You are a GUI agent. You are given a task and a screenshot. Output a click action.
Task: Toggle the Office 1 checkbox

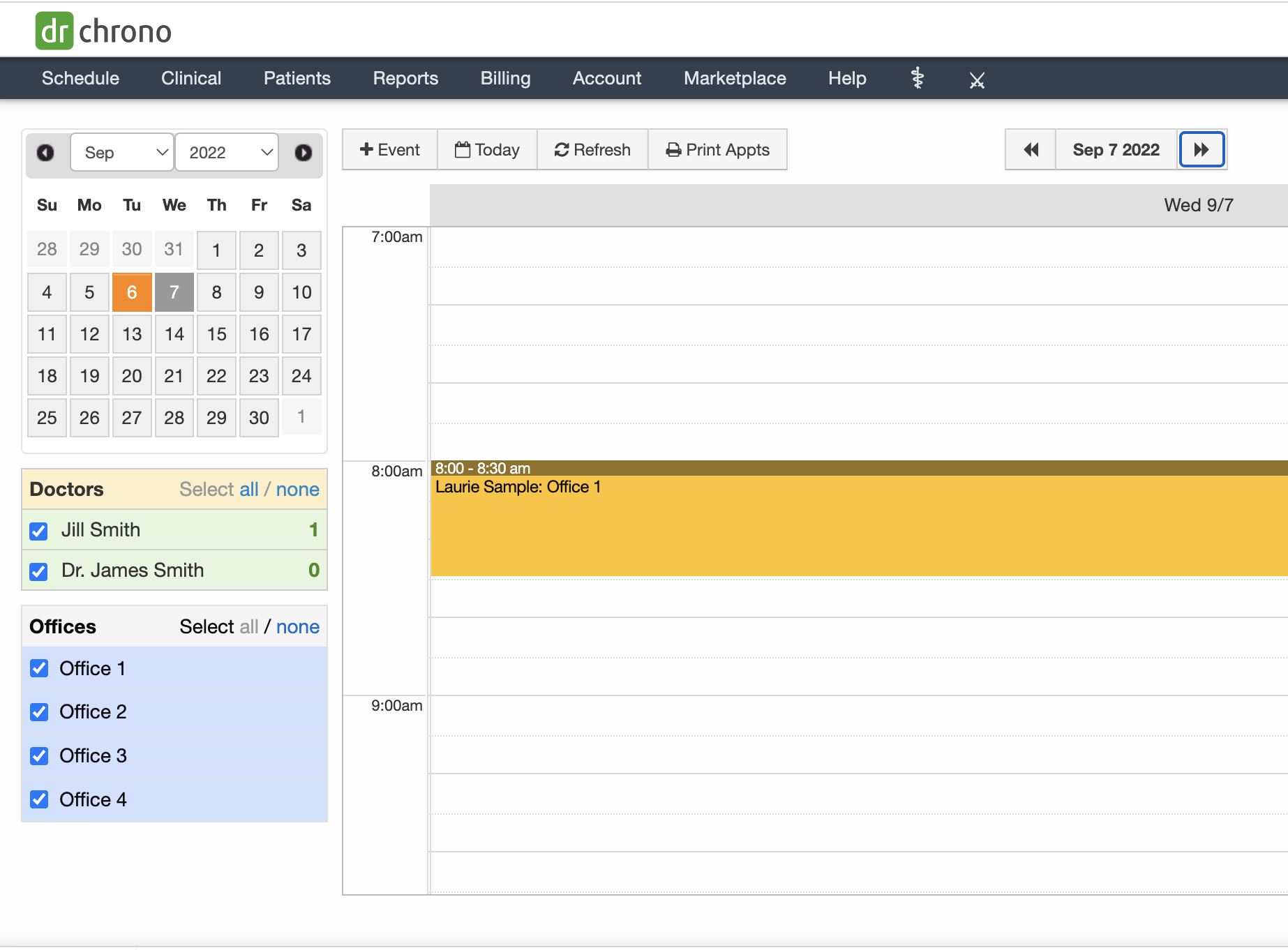tap(39, 668)
